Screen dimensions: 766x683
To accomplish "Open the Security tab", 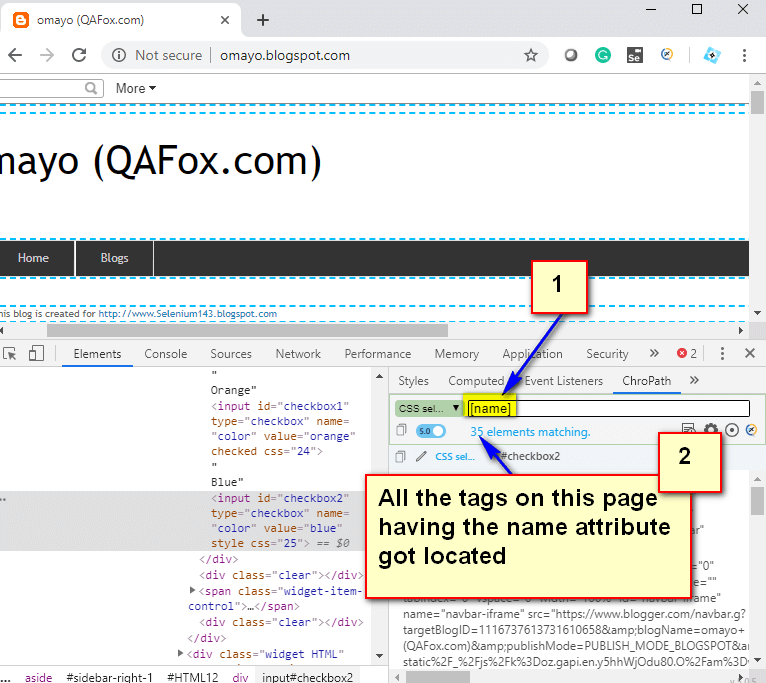I will (607, 354).
